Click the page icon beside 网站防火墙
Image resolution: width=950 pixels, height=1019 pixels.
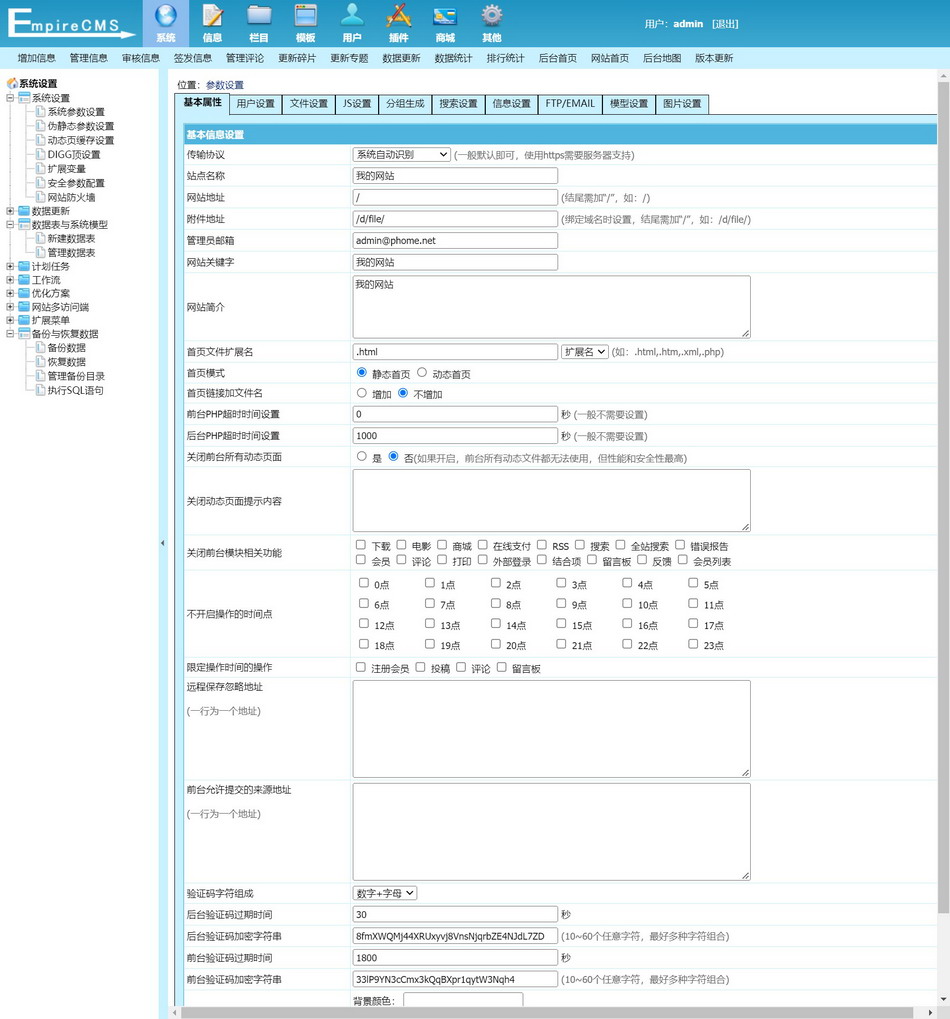click(x=40, y=197)
